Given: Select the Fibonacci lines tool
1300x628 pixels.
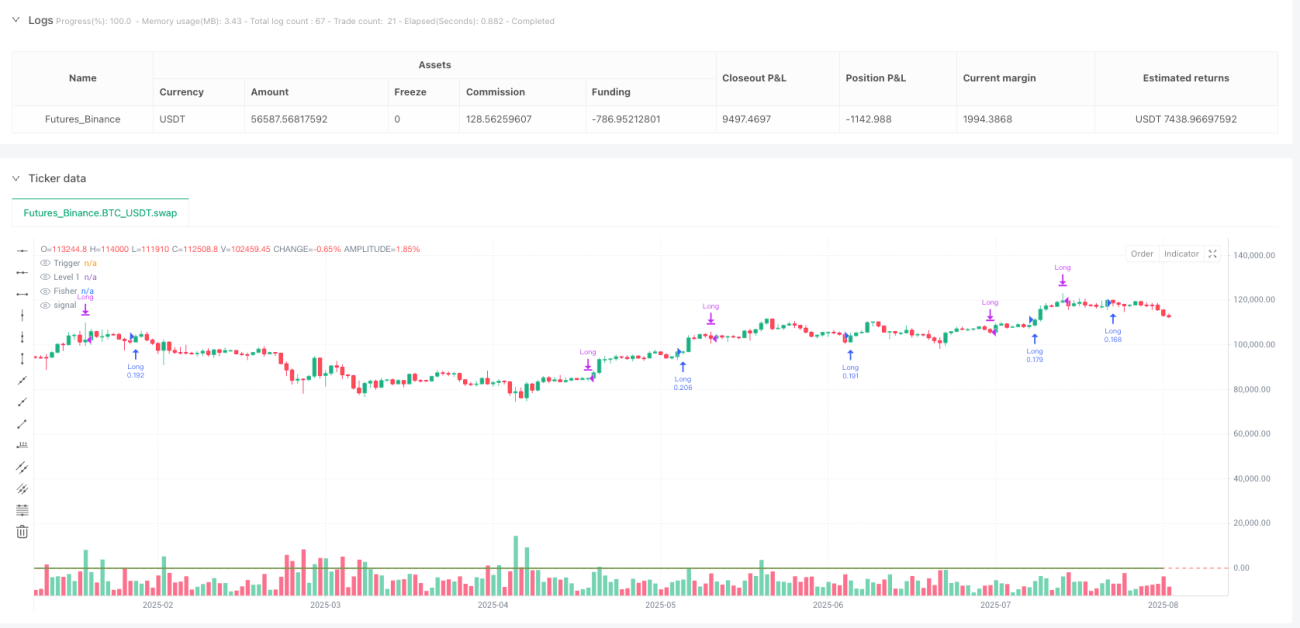Looking at the screenshot, I should (22, 510).
